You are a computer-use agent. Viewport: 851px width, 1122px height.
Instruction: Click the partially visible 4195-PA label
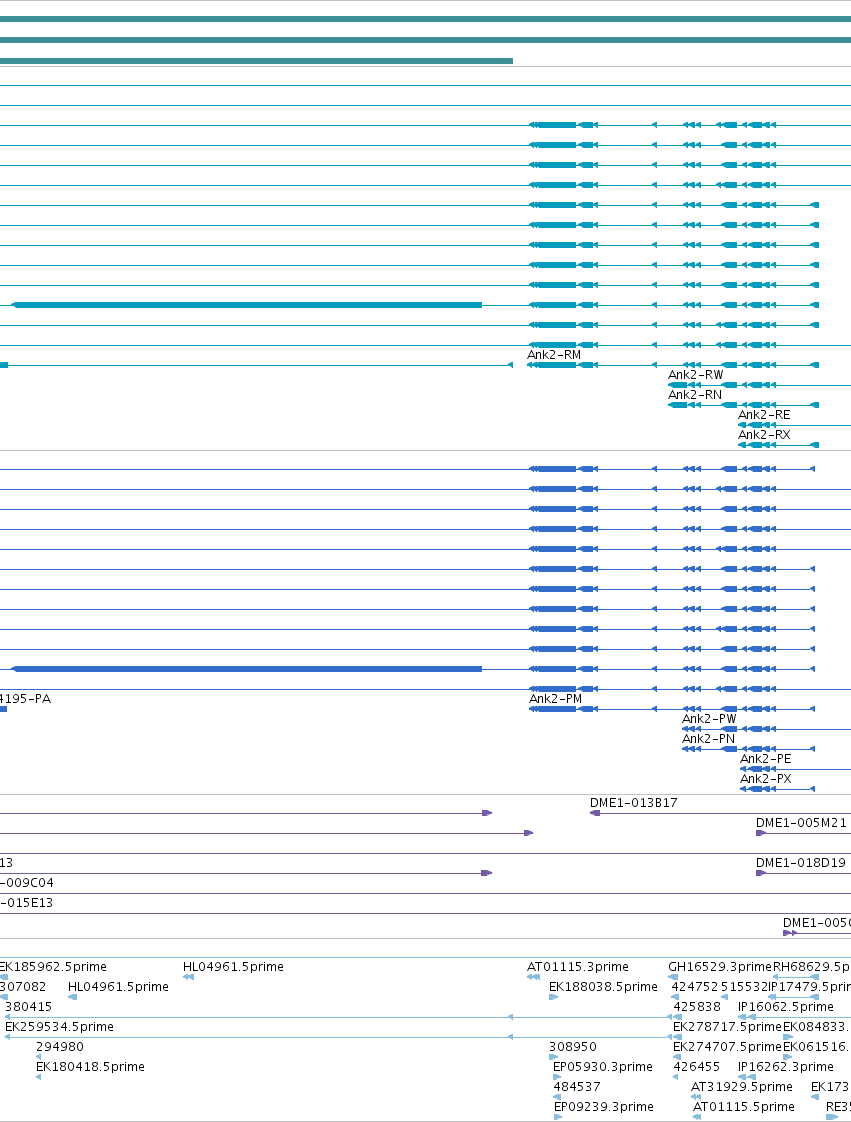tap(25, 699)
